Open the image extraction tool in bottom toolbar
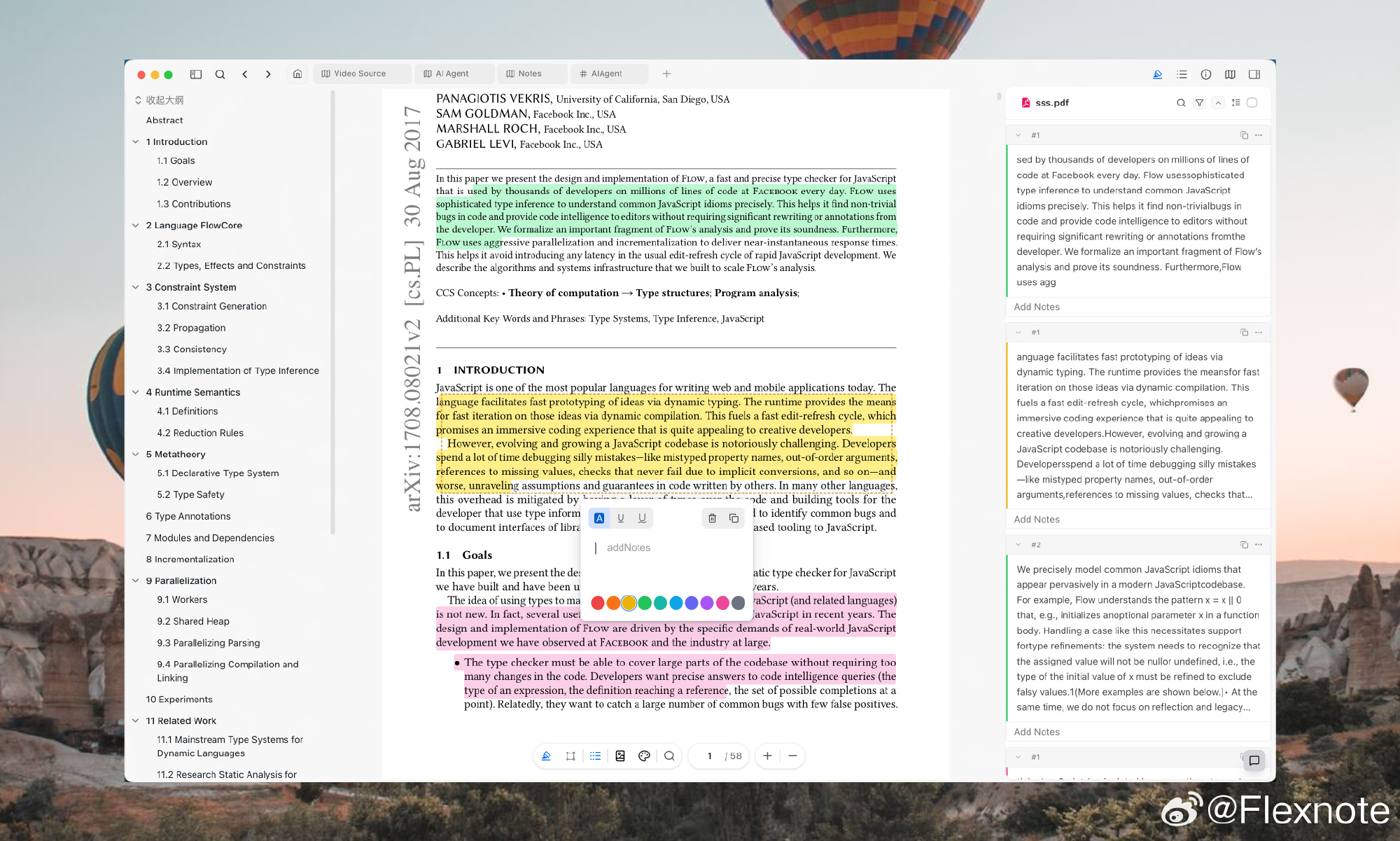The image size is (1400, 841). [620, 756]
